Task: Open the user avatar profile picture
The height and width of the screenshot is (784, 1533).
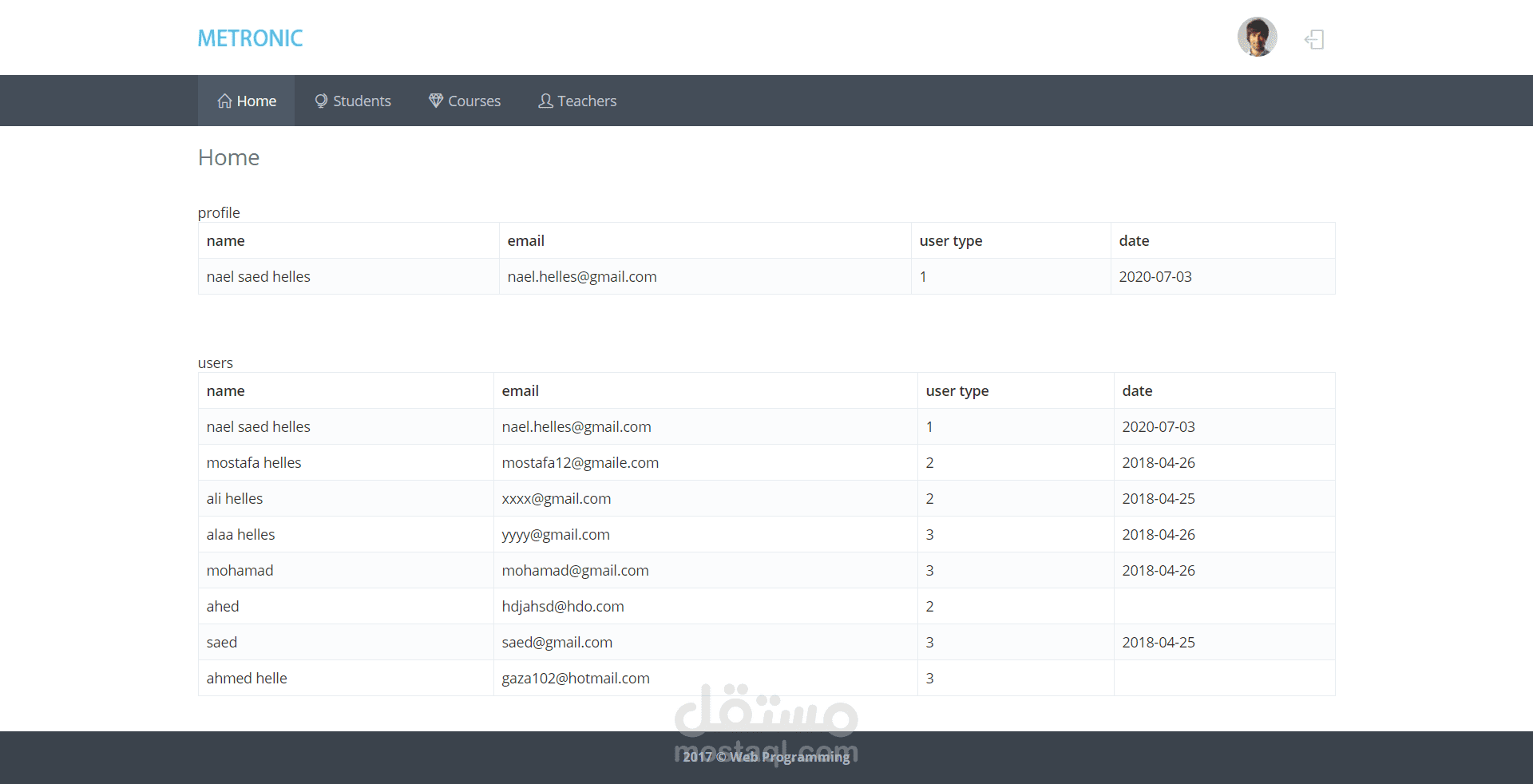Action: point(1257,37)
